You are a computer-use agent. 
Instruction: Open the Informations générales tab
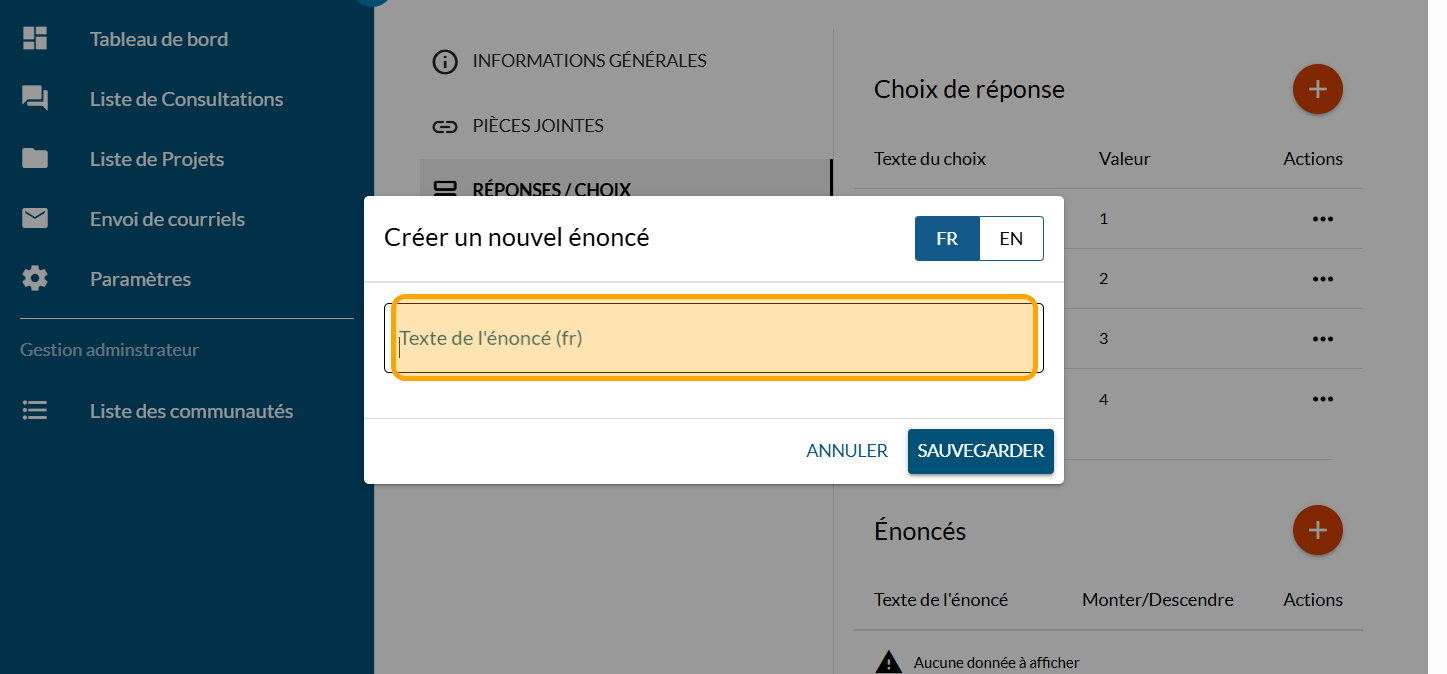pyautogui.click(x=589, y=61)
